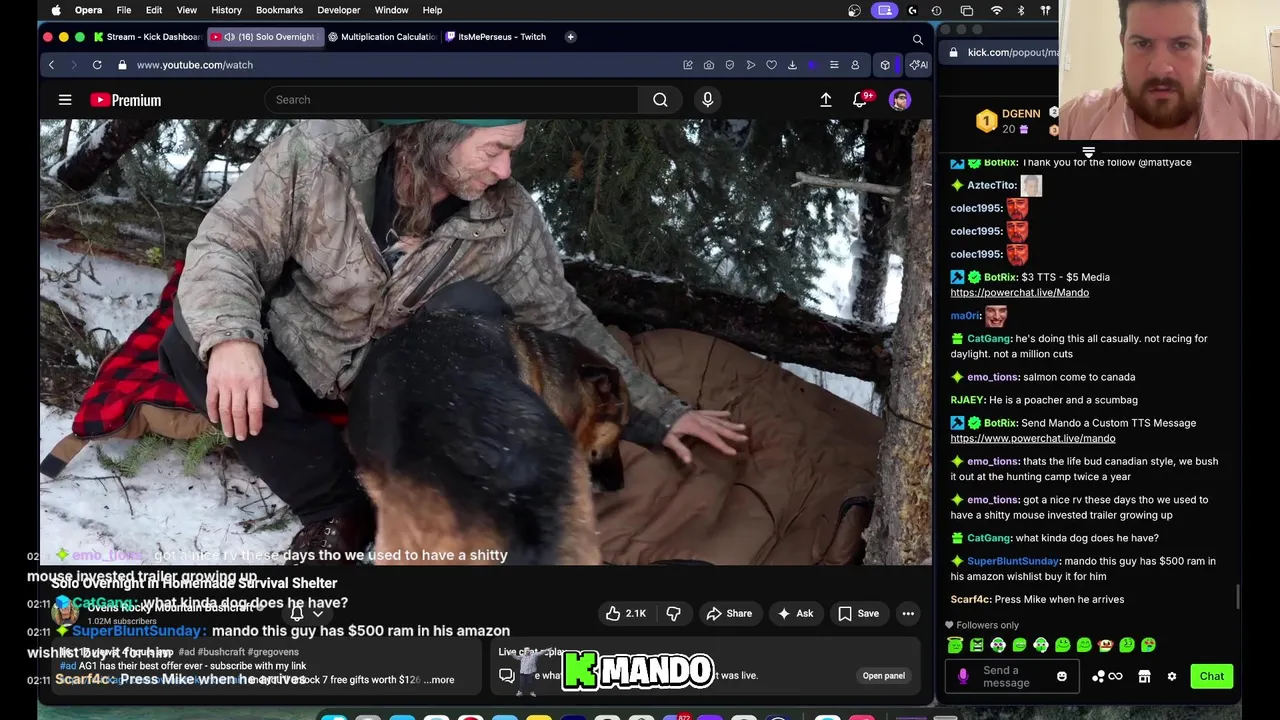
Task: Reload the YouTube page
Action: tap(97, 65)
